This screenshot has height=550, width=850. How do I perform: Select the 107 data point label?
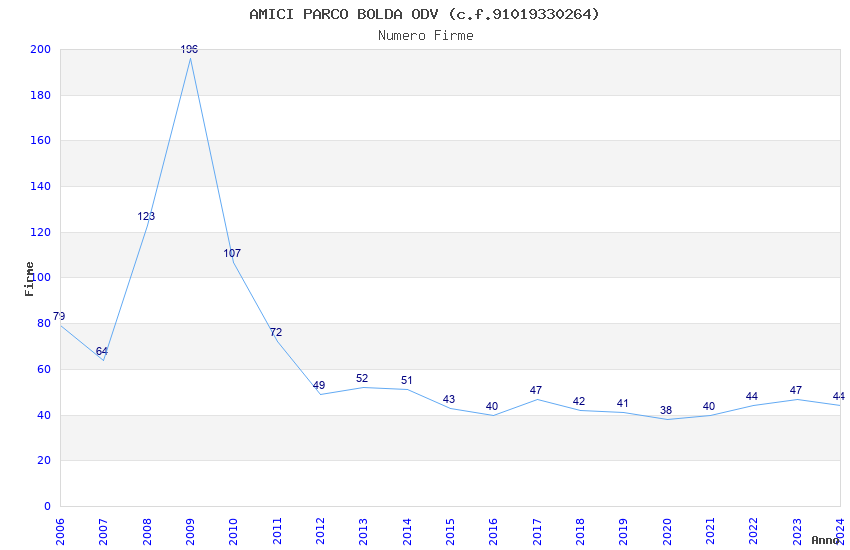coord(232,253)
